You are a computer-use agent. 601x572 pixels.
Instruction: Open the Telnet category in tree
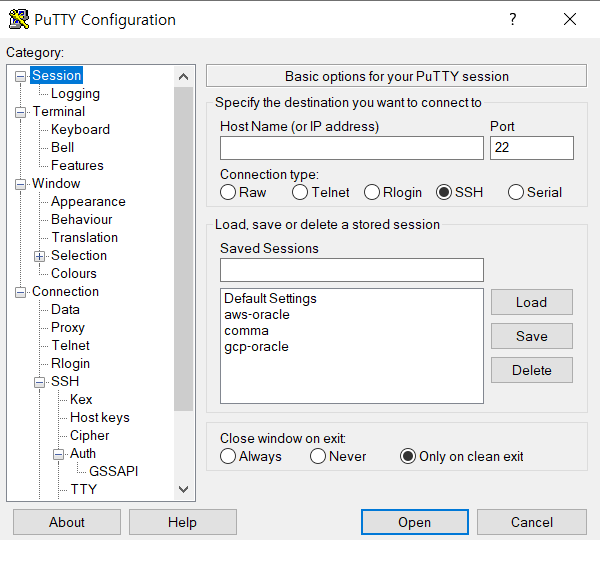click(70, 346)
